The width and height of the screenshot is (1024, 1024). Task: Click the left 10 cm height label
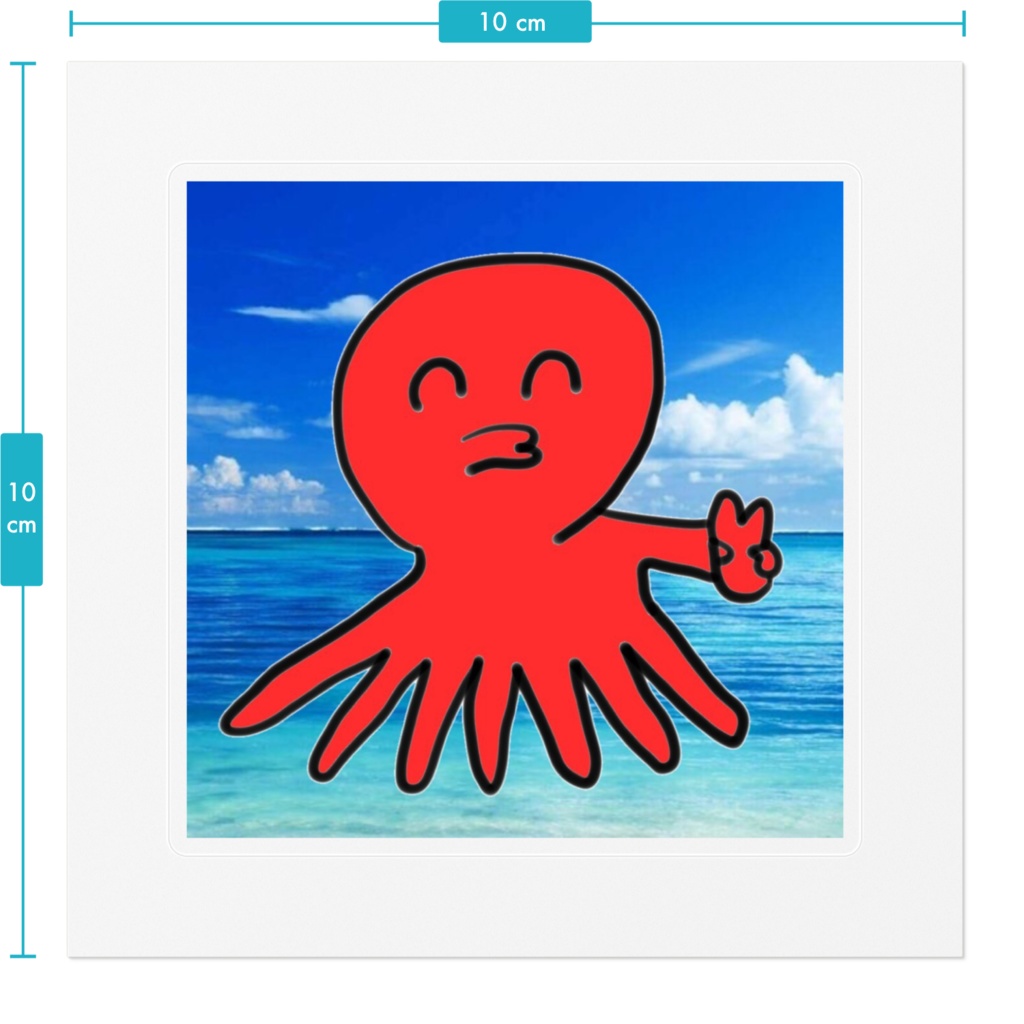[x=22, y=509]
